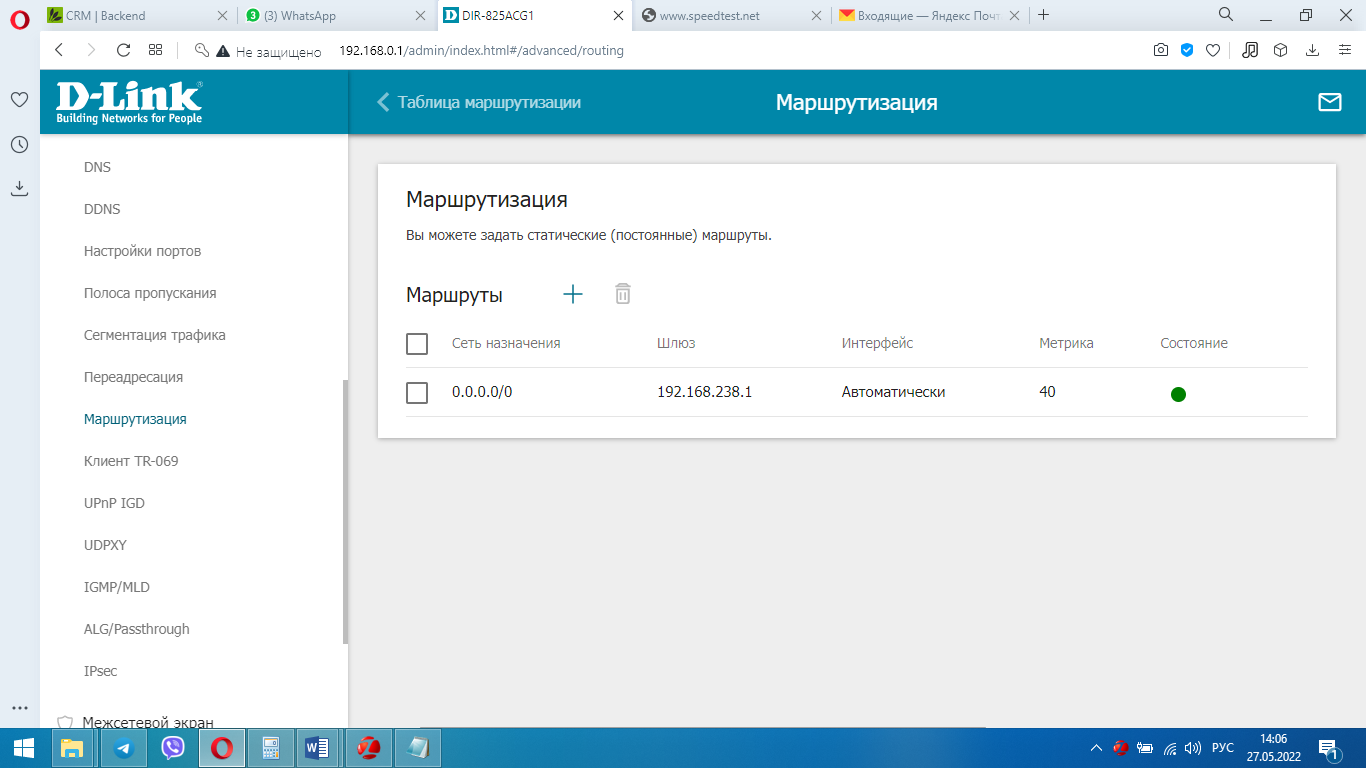The height and width of the screenshot is (768, 1366).
Task: Open Opera history clock in sidebar
Action: (19, 145)
